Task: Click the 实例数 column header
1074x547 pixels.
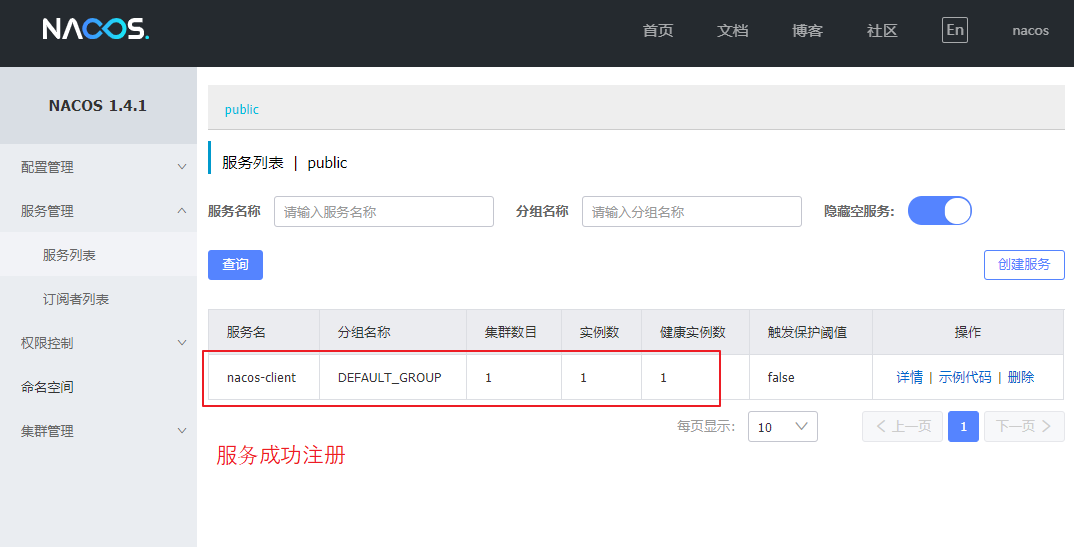Action: point(599,332)
